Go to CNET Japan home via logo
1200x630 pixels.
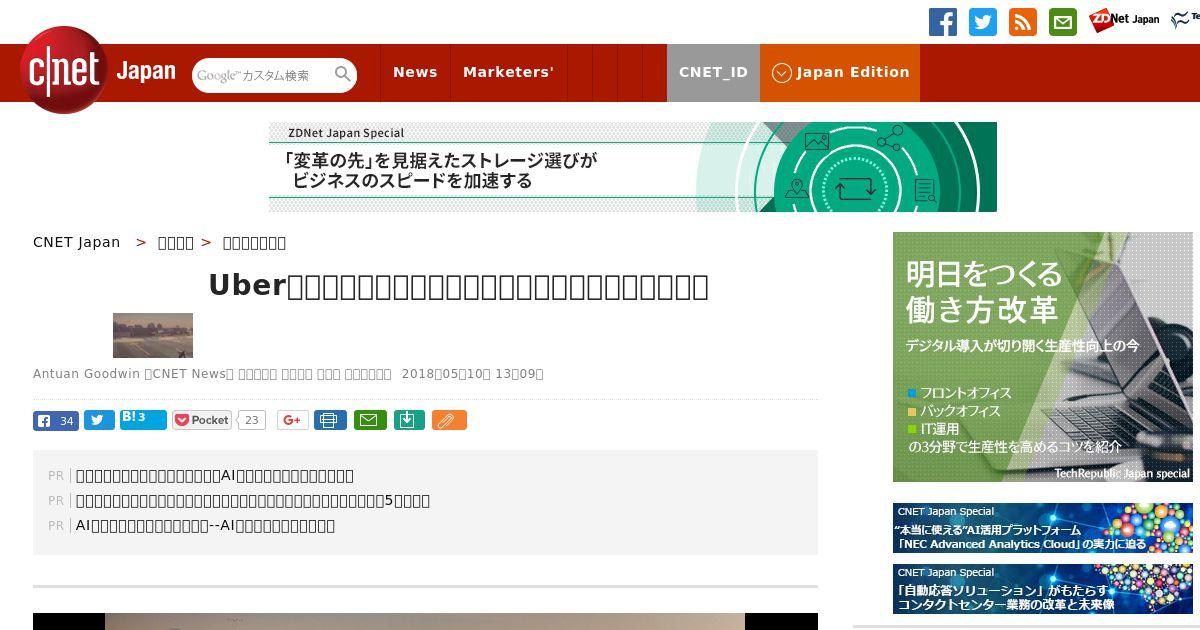click(x=98, y=71)
